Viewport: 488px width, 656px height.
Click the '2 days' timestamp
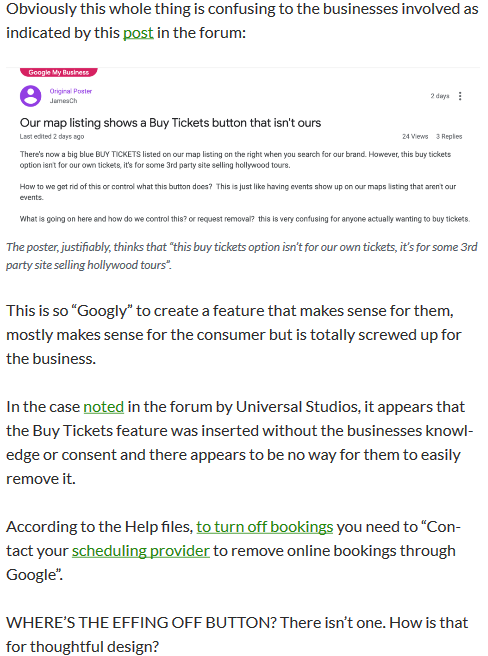[x=440, y=96]
